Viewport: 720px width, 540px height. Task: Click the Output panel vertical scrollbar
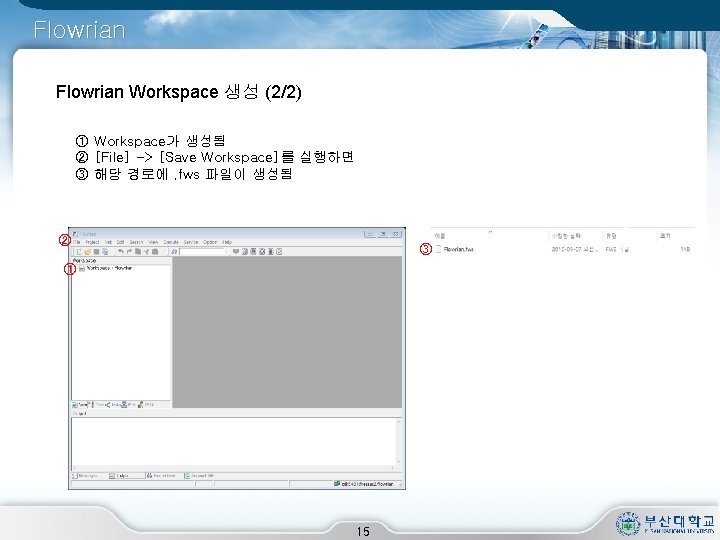tap(399, 442)
